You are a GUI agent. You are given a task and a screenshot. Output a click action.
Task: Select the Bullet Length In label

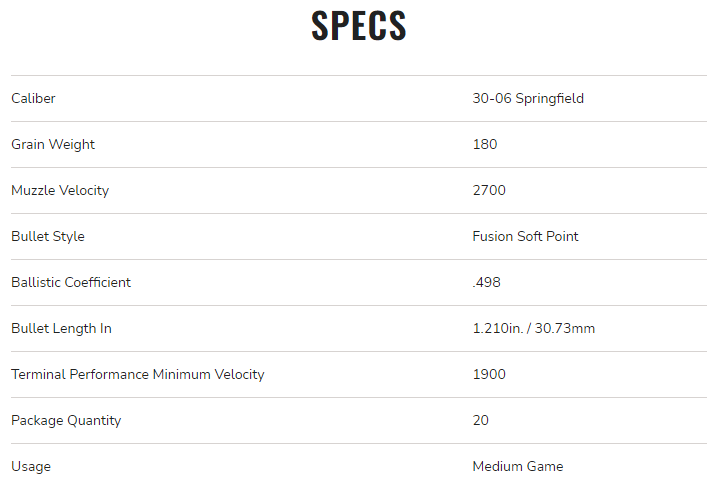tap(62, 329)
